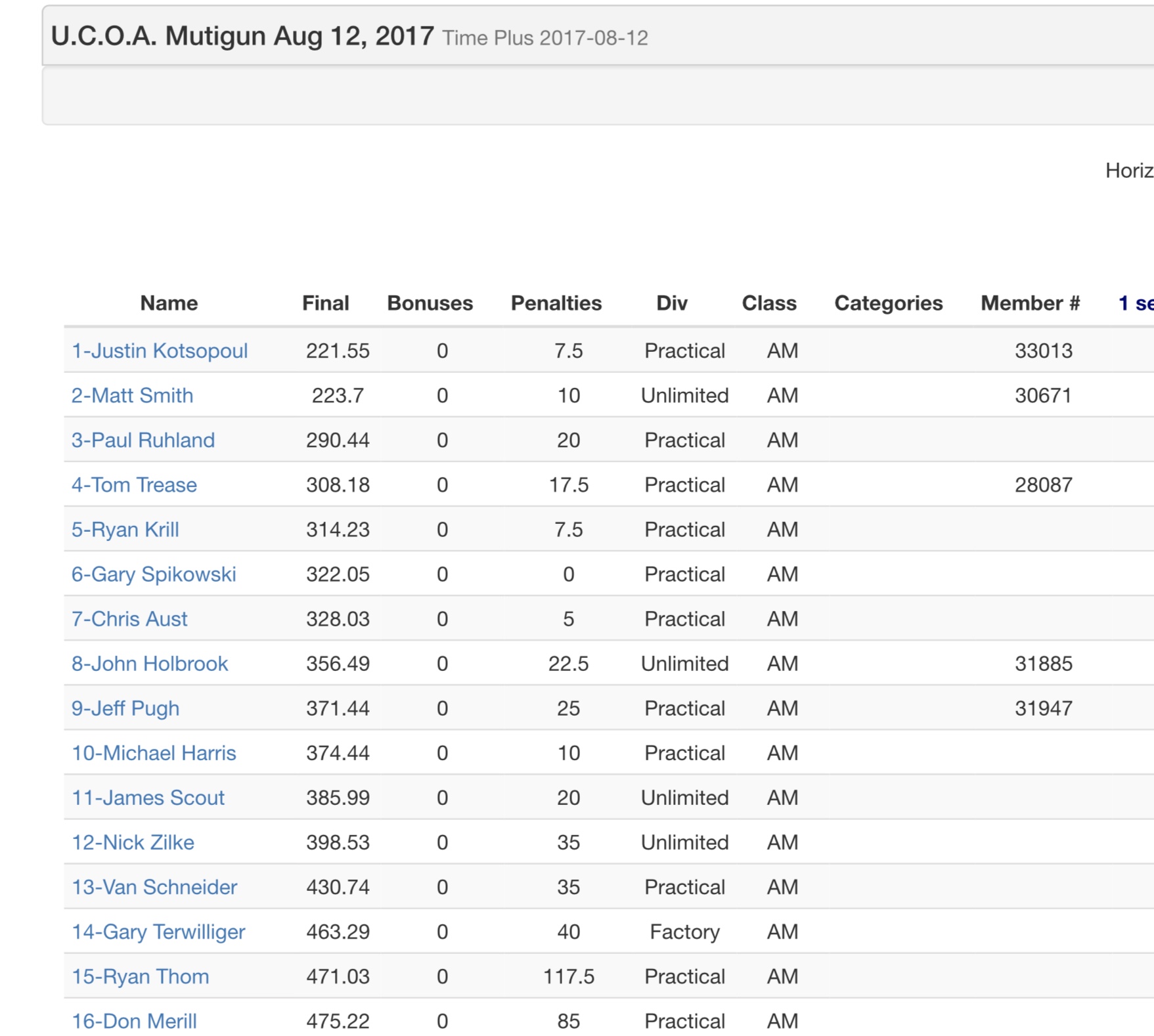Image resolution: width=1154 pixels, height=1036 pixels.
Task: Open competitor link 12-Nick Zilke
Action: (133, 842)
